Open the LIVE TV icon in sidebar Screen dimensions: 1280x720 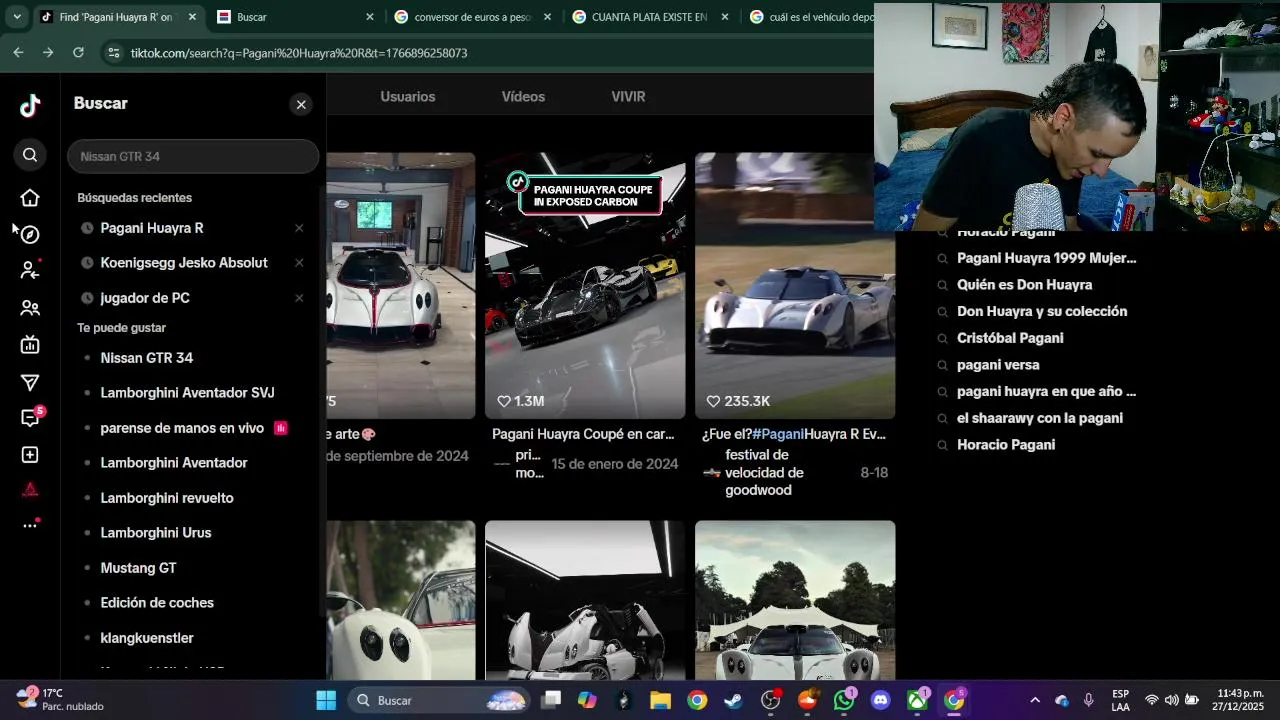pos(30,345)
